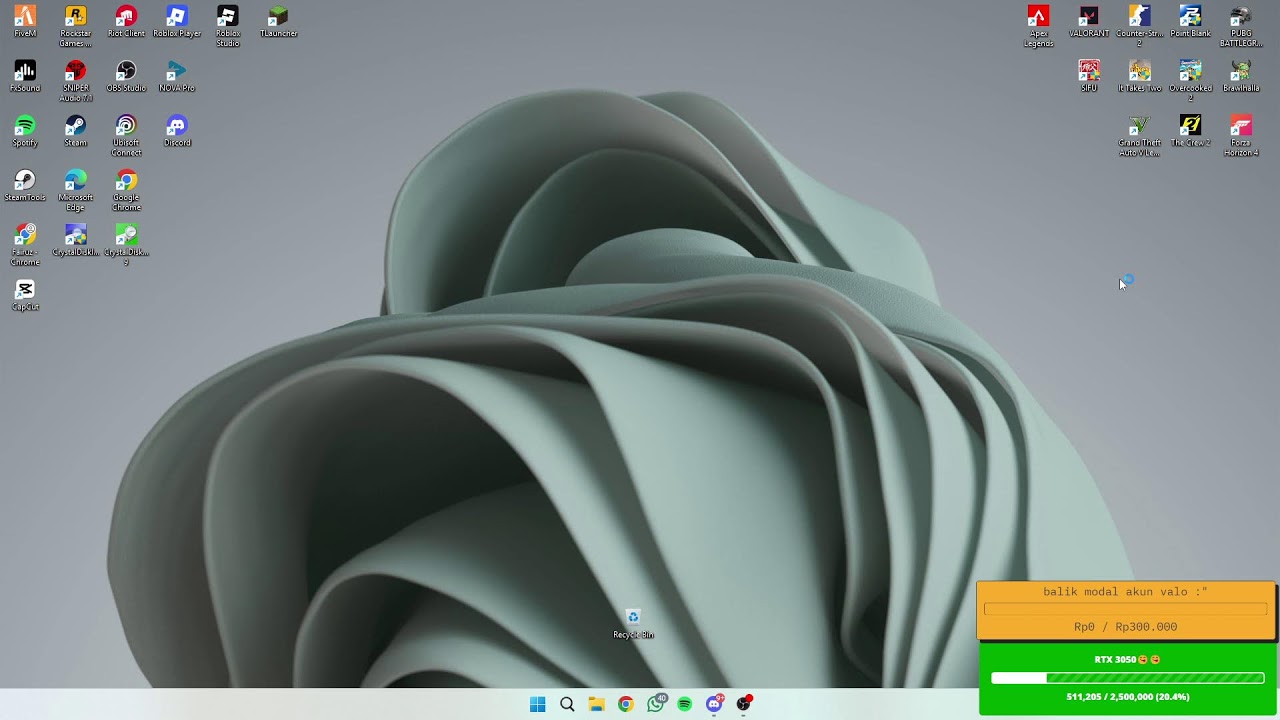Open WhatsApp from the taskbar
Image resolution: width=1280 pixels, height=720 pixels.
click(656, 704)
